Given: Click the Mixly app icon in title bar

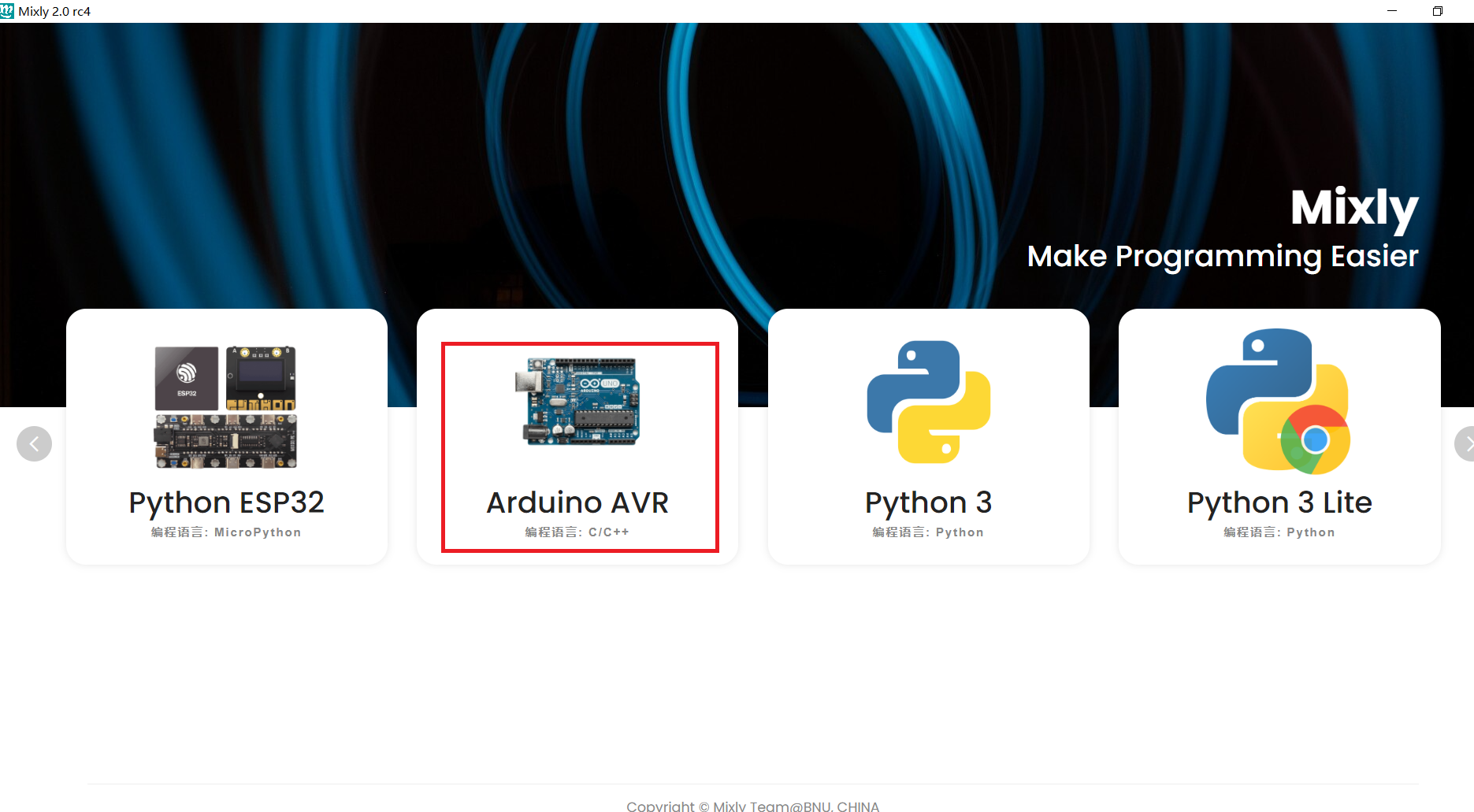Looking at the screenshot, I should pyautogui.click(x=7, y=11).
